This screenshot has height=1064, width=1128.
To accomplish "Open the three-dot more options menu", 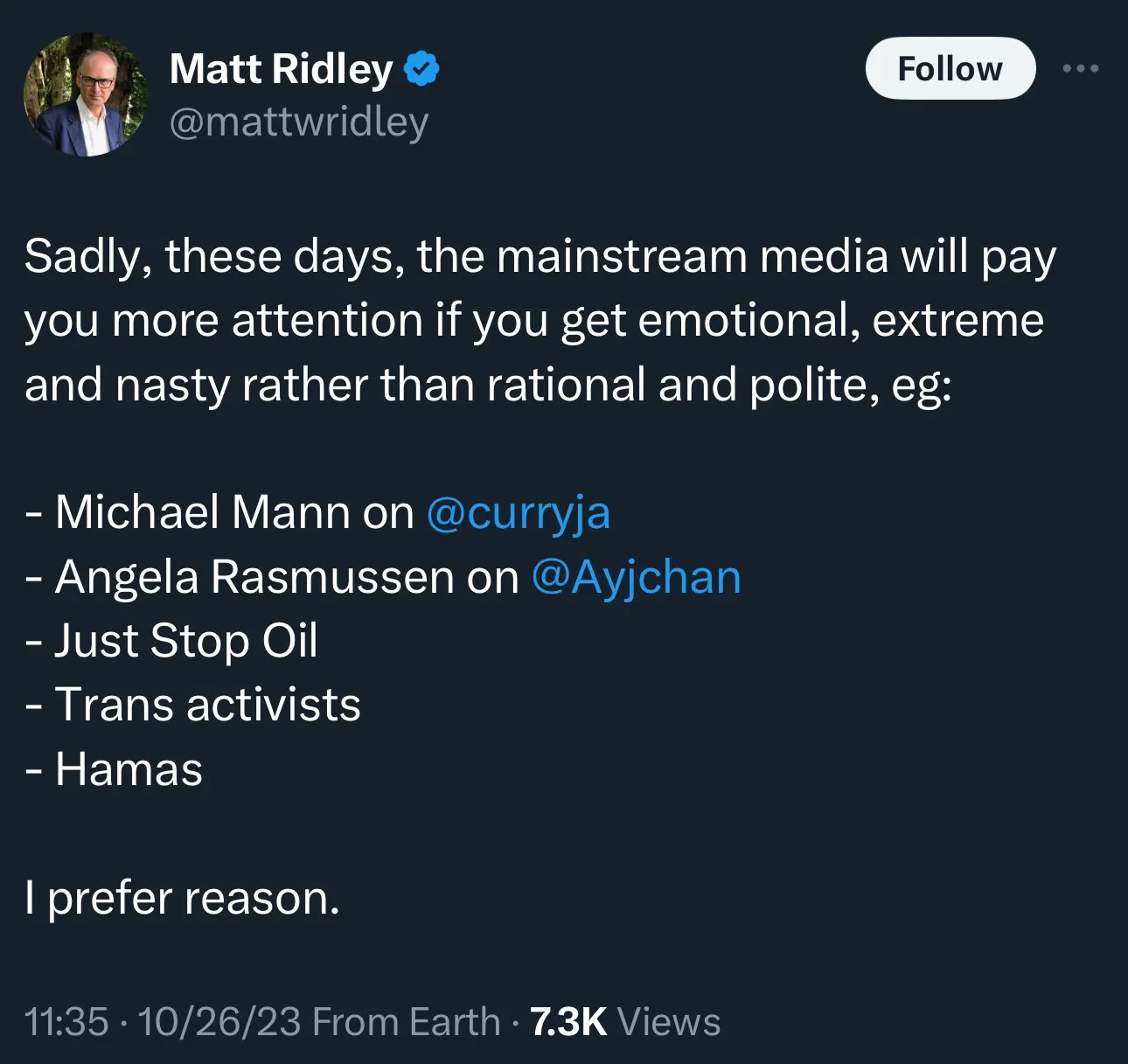I will pos(1081,68).
